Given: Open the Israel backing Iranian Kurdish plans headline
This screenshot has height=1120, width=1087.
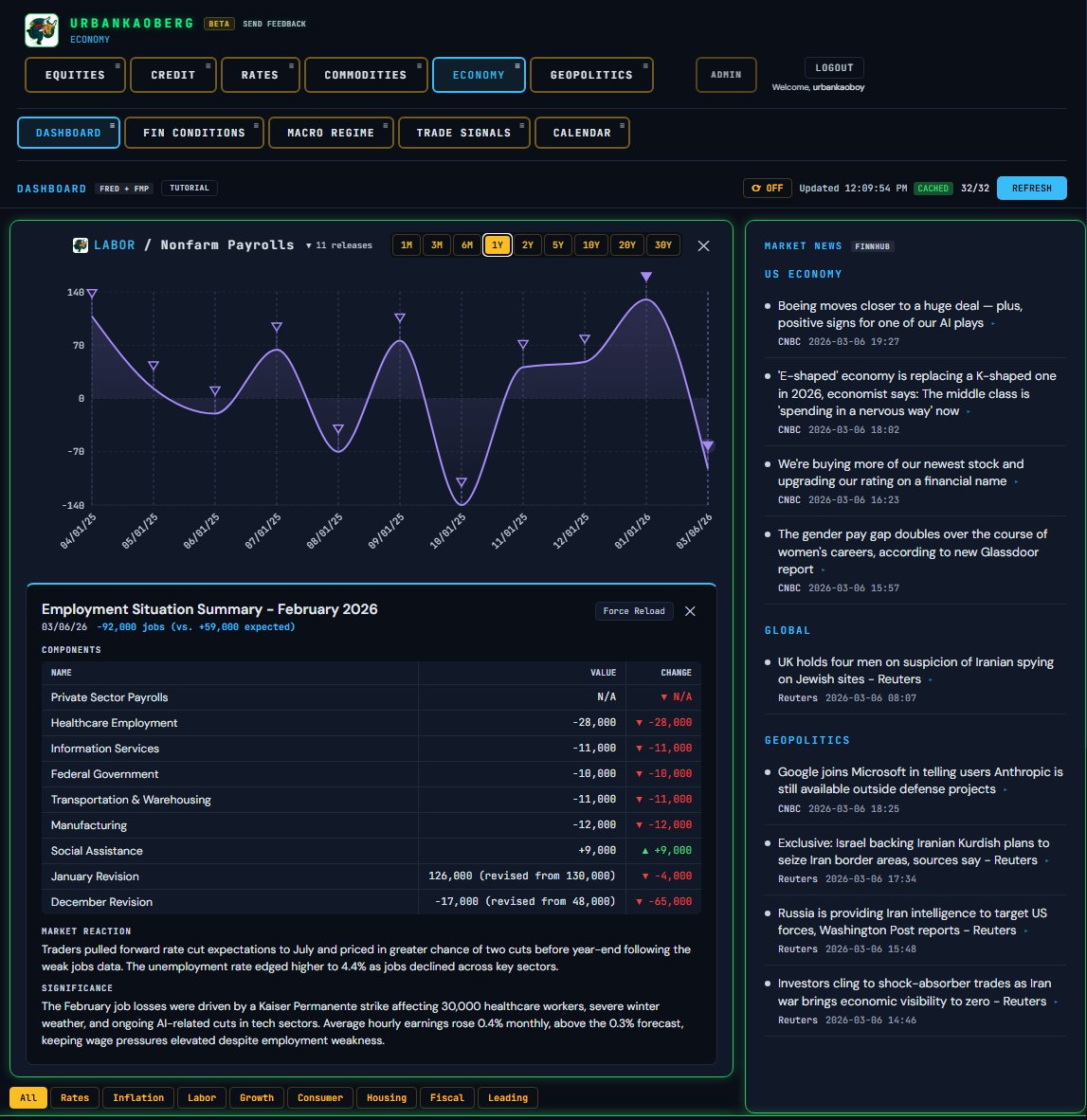Looking at the screenshot, I should coord(914,852).
